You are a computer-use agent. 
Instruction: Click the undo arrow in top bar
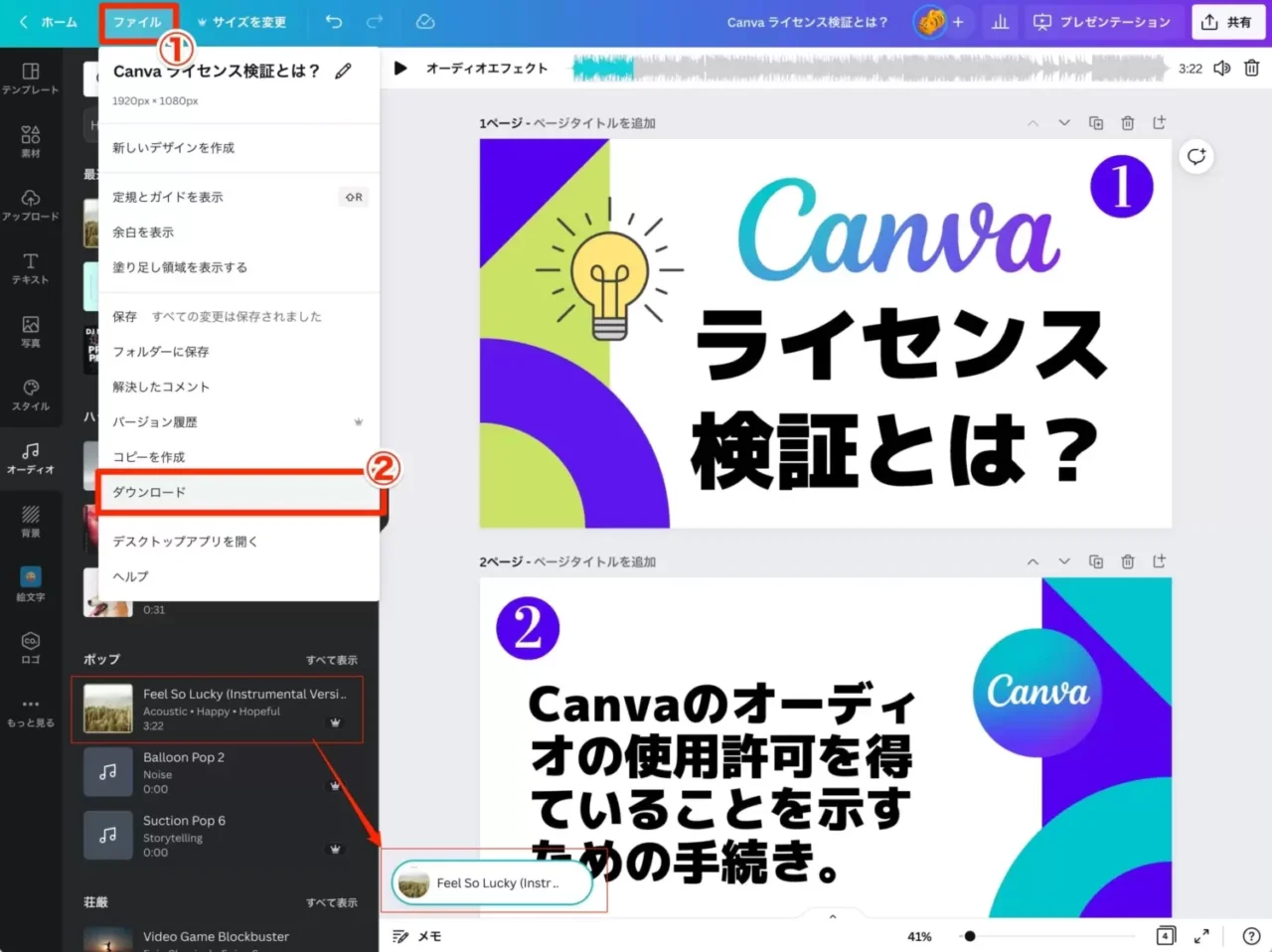pos(334,22)
